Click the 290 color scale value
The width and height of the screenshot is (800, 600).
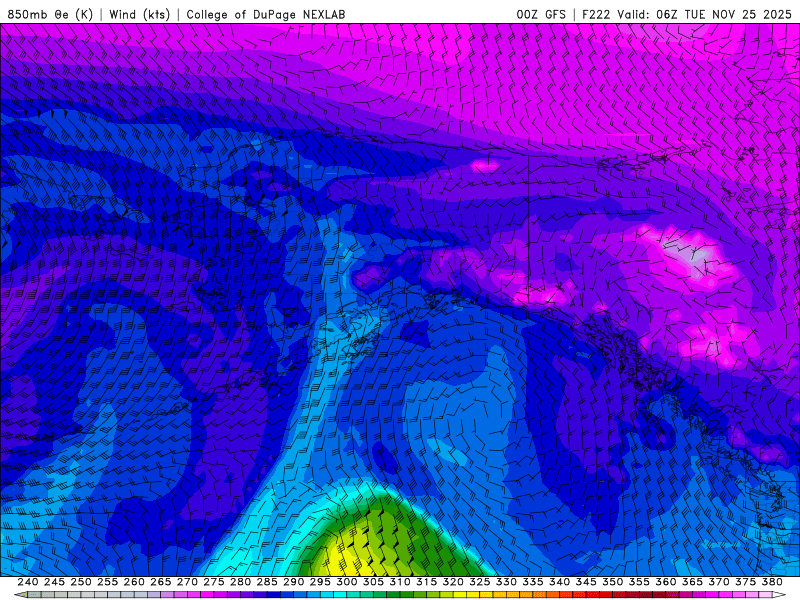point(293,582)
